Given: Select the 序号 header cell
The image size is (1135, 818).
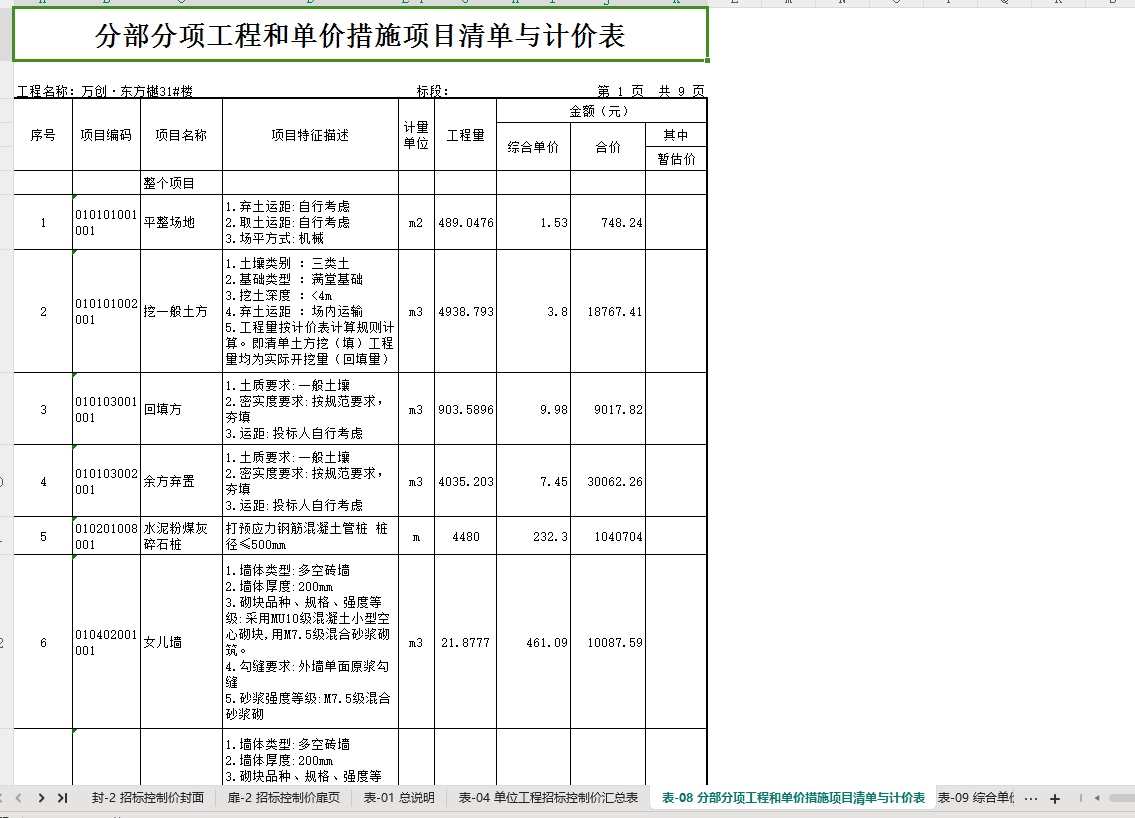Looking at the screenshot, I should tap(43, 135).
